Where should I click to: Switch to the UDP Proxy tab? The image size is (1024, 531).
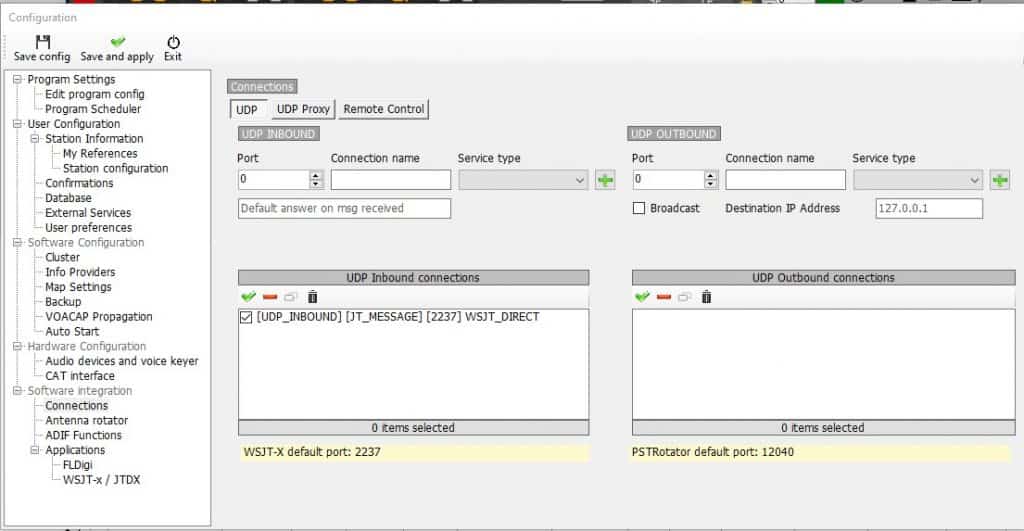(303, 109)
